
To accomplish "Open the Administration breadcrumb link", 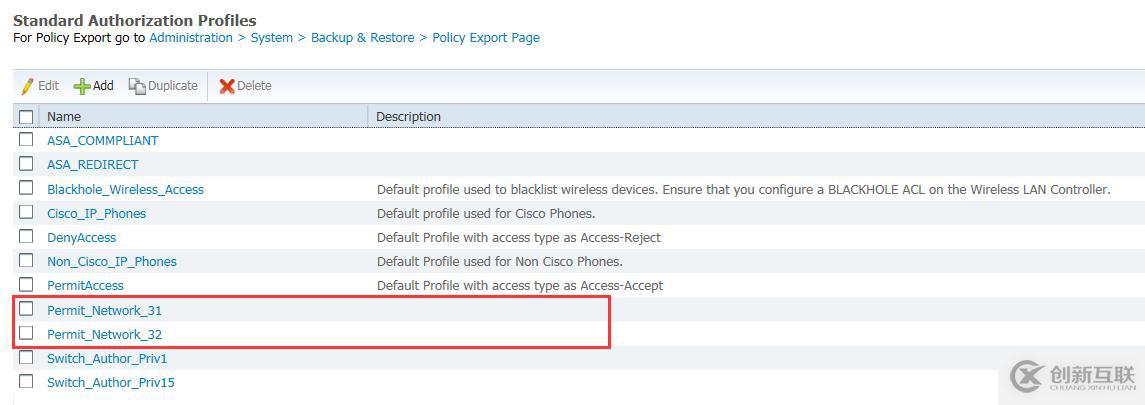I will [191, 38].
